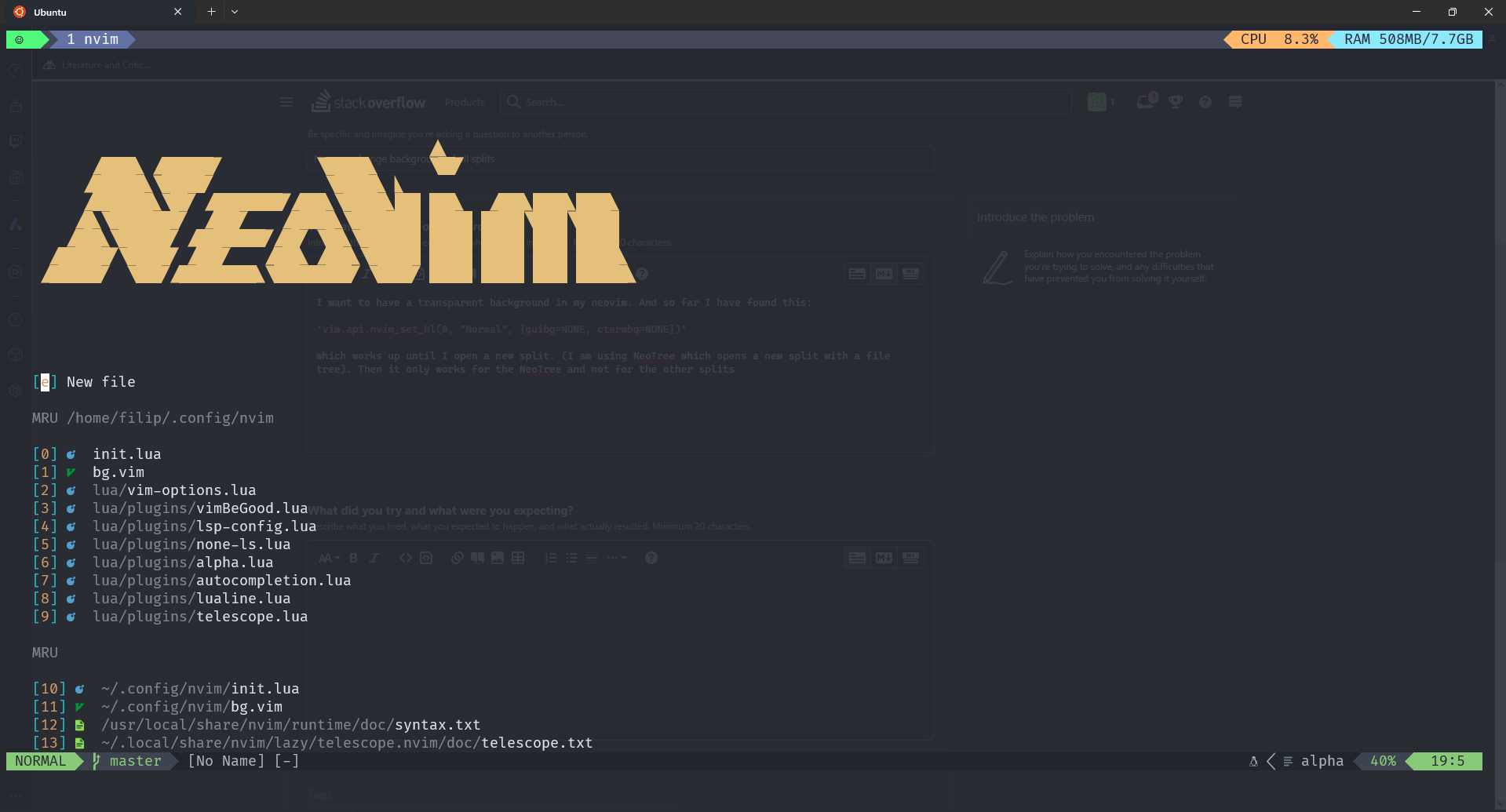Select tmux window 1 nvim

(93, 39)
